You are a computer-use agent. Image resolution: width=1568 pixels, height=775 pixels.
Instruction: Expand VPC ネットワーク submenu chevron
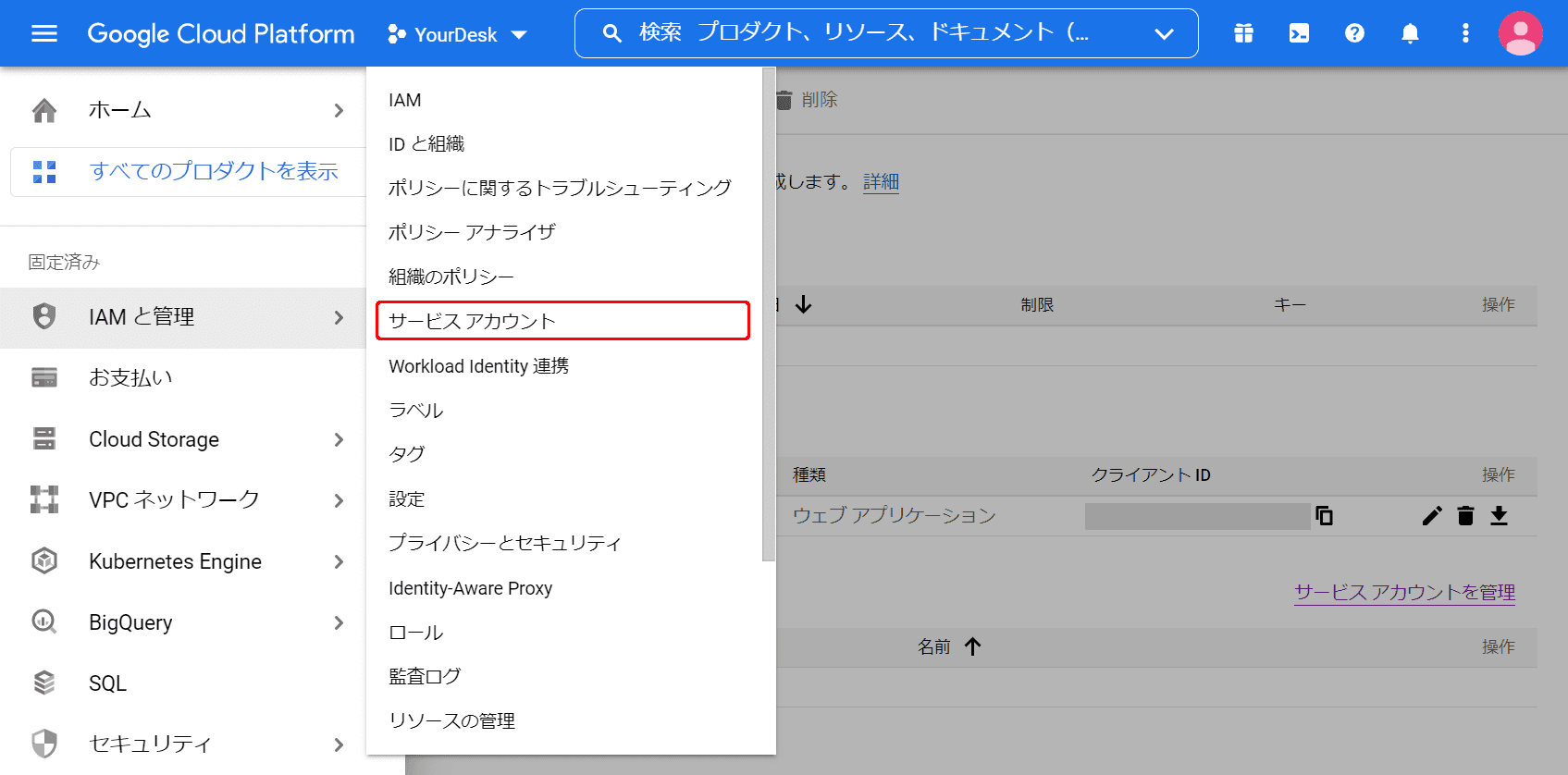tap(339, 500)
